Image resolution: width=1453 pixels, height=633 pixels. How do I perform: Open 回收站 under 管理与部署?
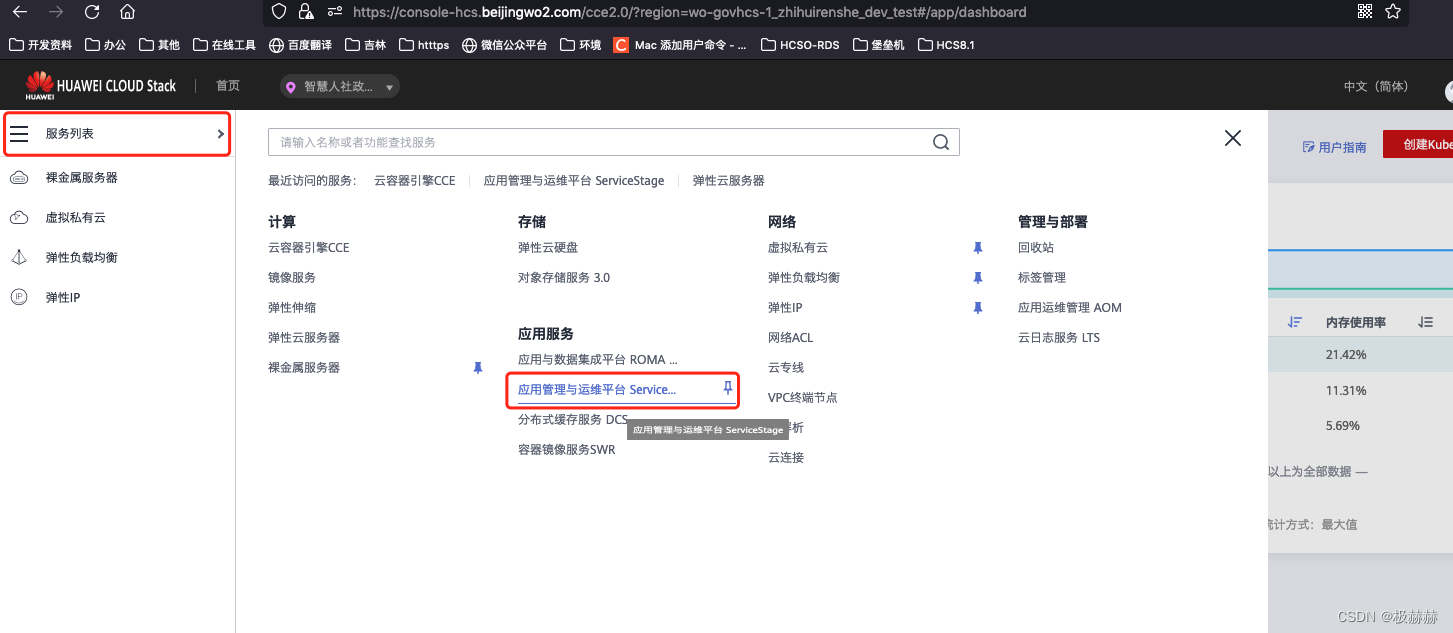1036,247
